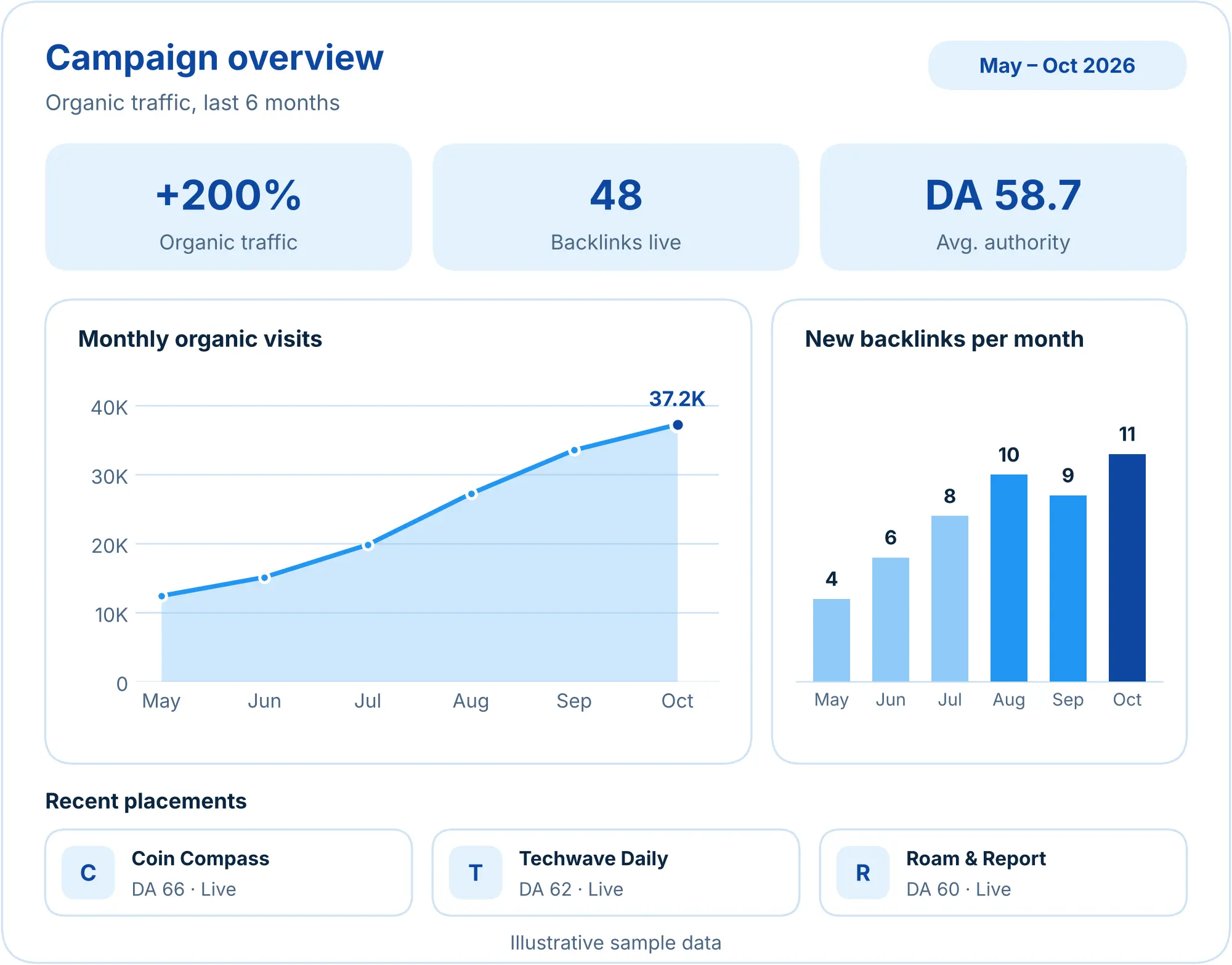Click the May point on visits line

[x=162, y=596]
